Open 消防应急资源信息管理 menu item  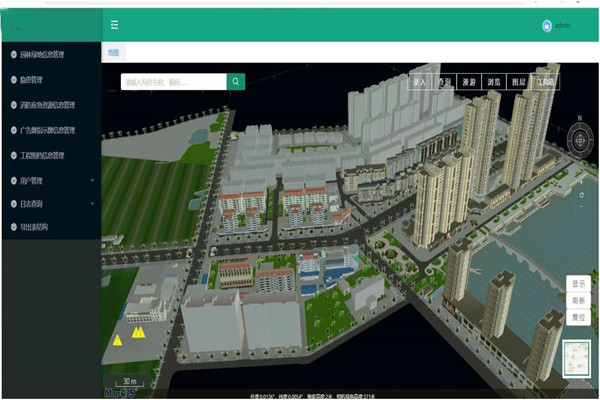tap(48, 104)
